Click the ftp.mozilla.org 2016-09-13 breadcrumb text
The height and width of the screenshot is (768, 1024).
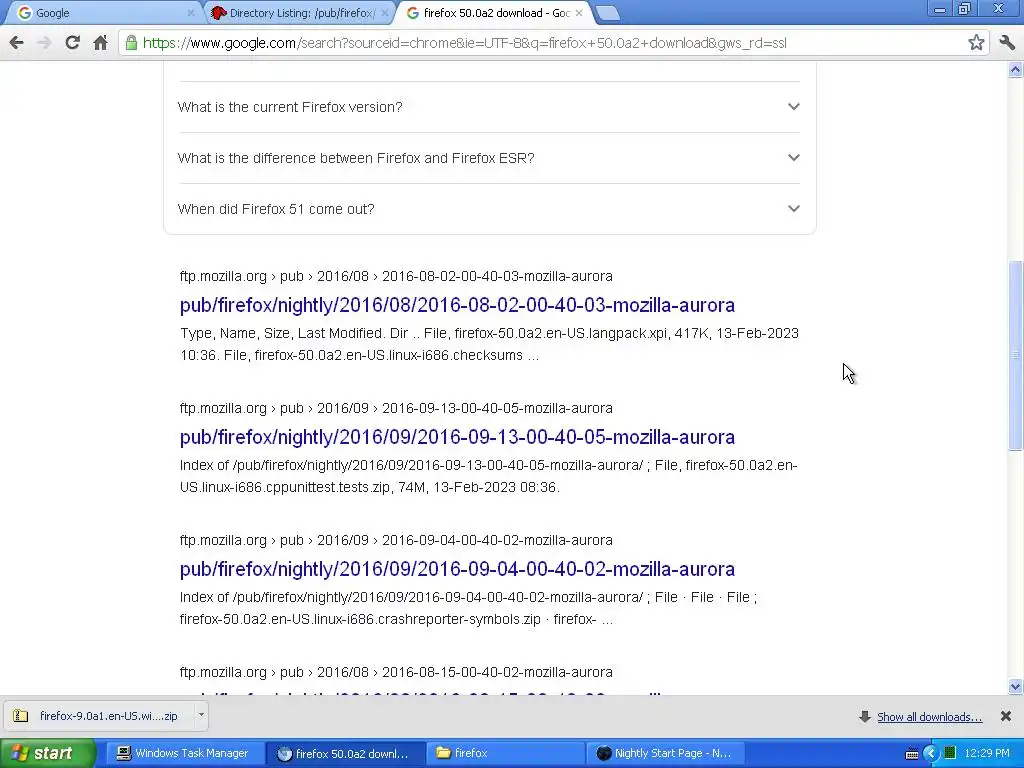[396, 408]
